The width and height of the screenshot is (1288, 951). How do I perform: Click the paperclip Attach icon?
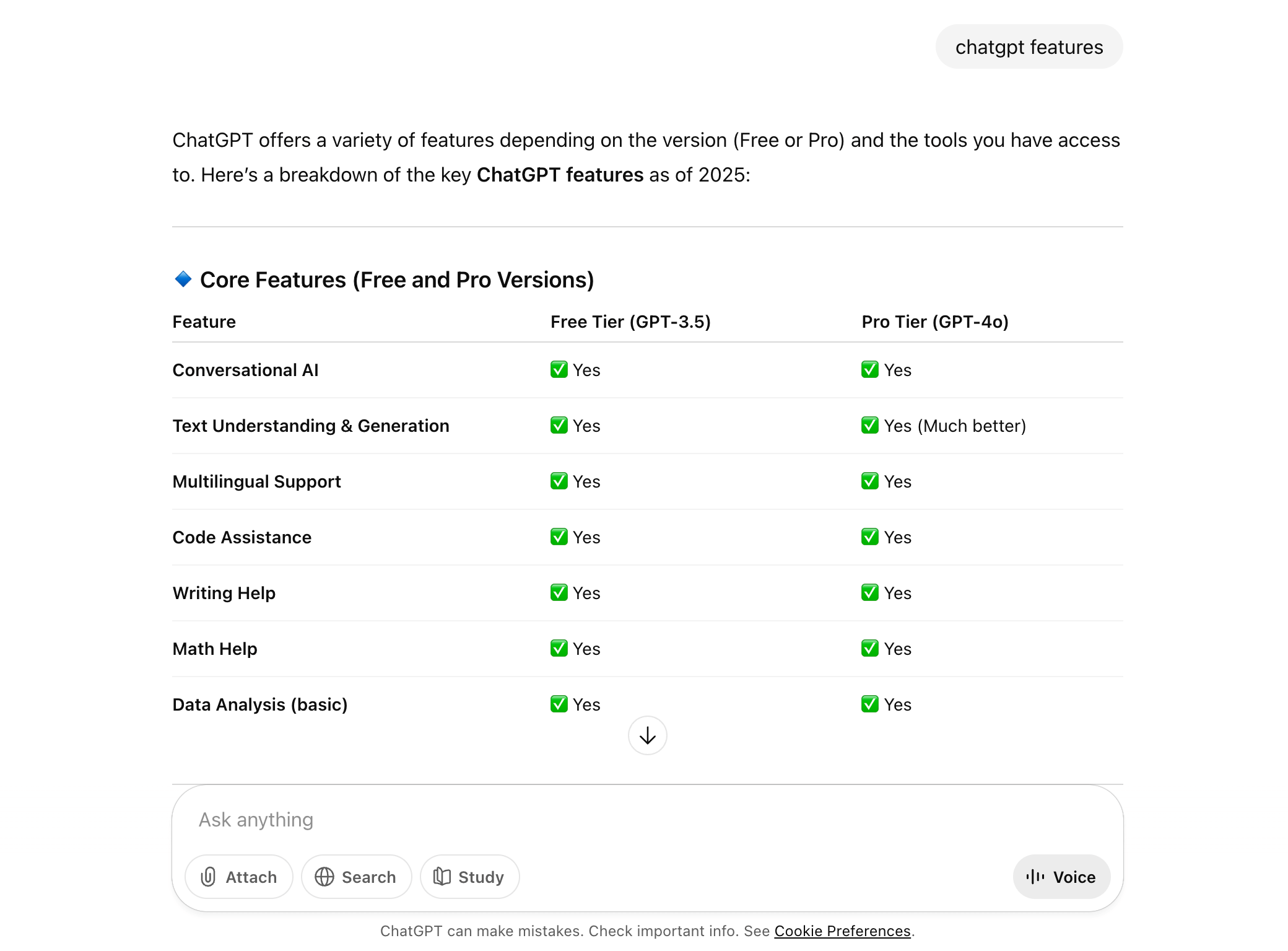(208, 877)
